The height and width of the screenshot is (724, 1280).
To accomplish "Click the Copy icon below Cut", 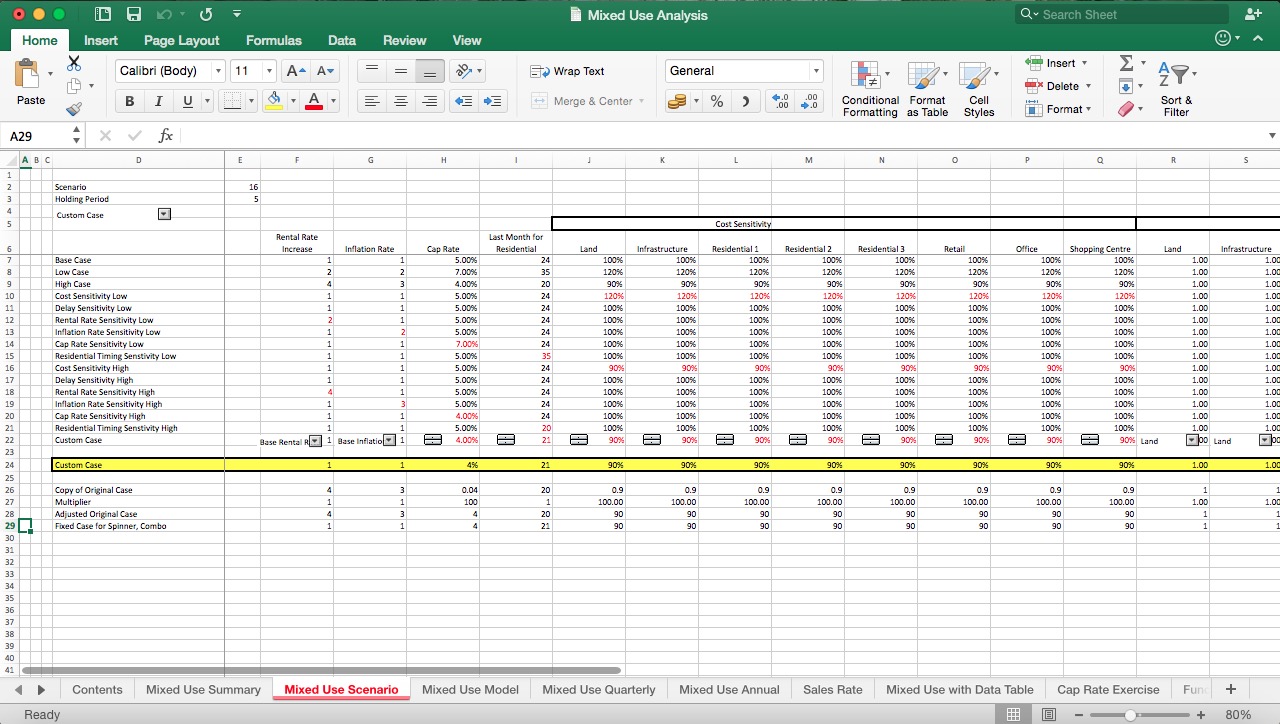I will tap(74, 88).
